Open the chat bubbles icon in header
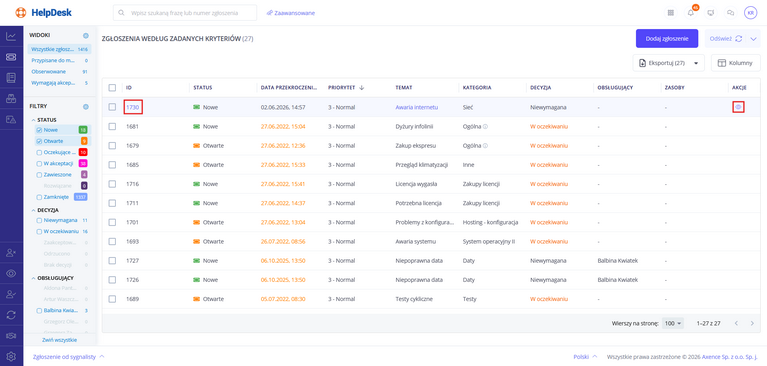Image resolution: width=767 pixels, height=366 pixels. click(x=731, y=13)
